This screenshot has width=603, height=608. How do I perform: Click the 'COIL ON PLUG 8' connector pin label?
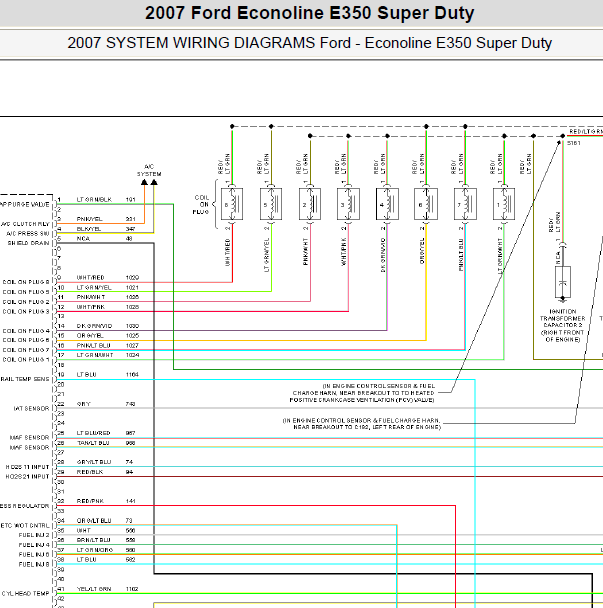(26, 282)
